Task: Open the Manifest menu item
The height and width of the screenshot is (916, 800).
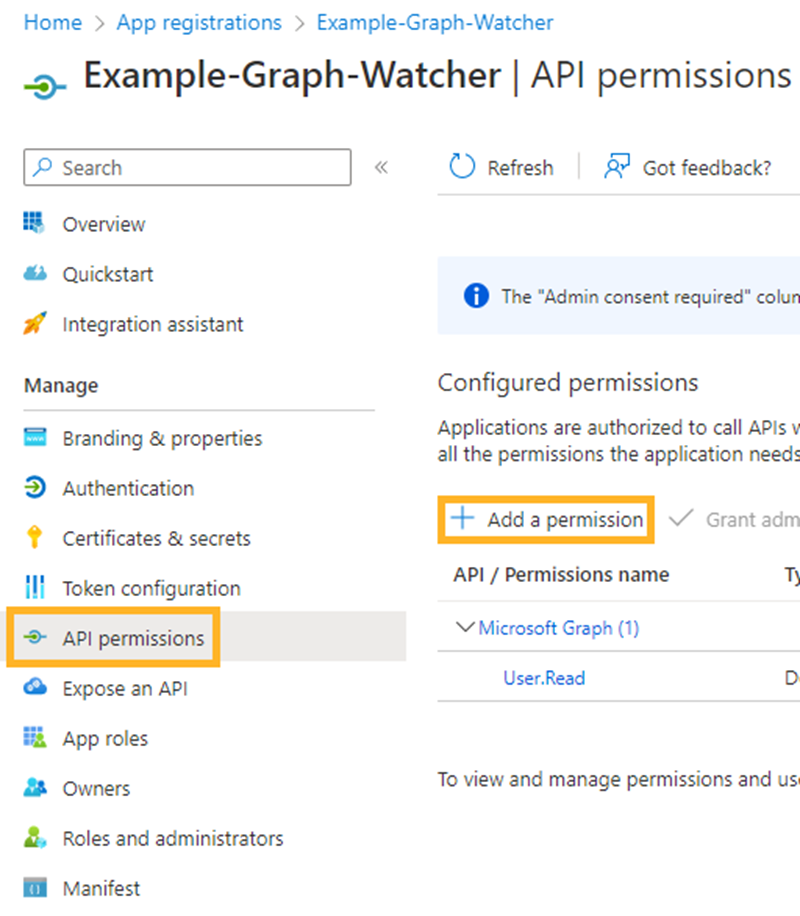Action: [101, 888]
